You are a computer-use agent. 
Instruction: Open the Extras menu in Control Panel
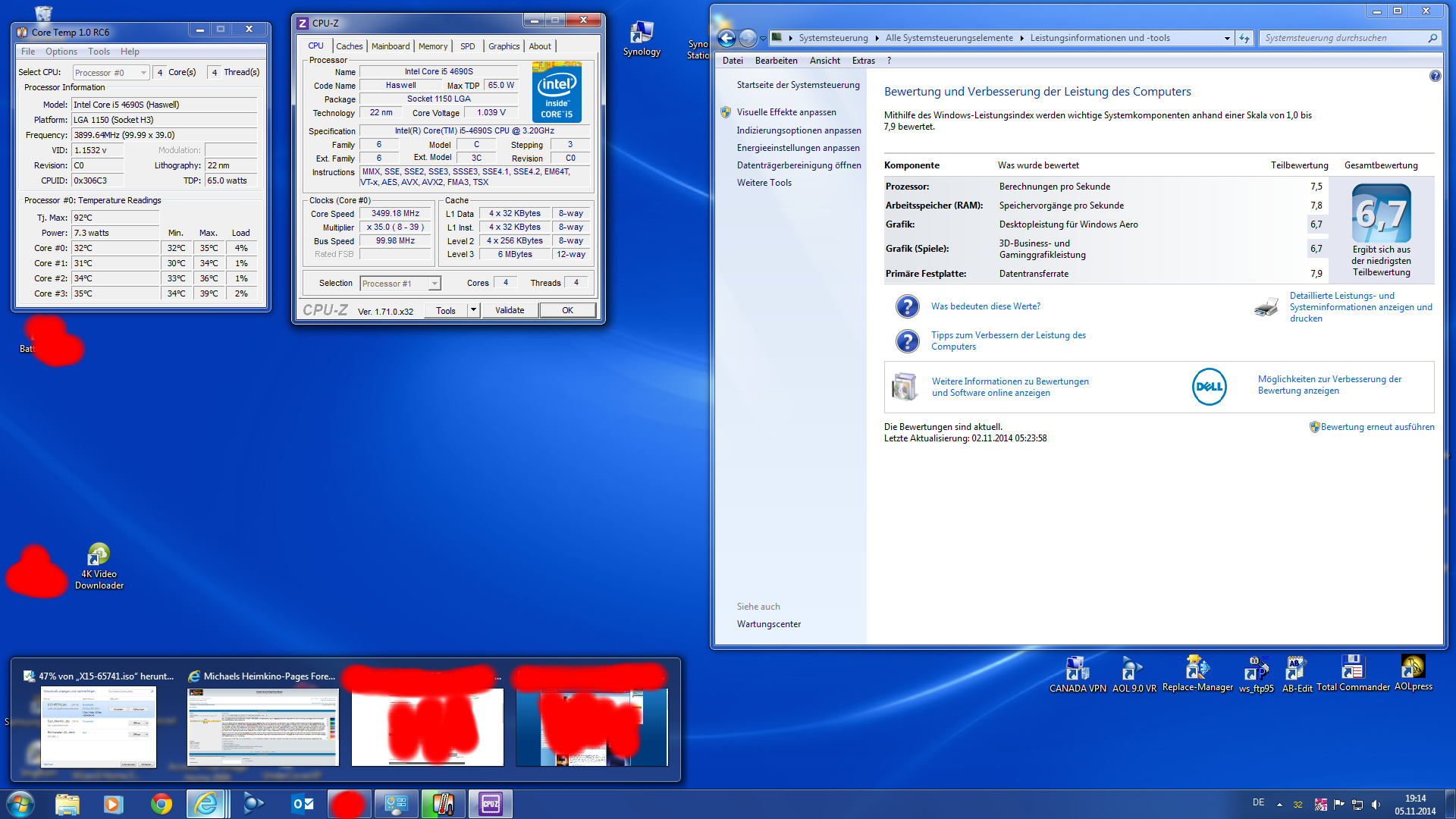click(x=863, y=61)
